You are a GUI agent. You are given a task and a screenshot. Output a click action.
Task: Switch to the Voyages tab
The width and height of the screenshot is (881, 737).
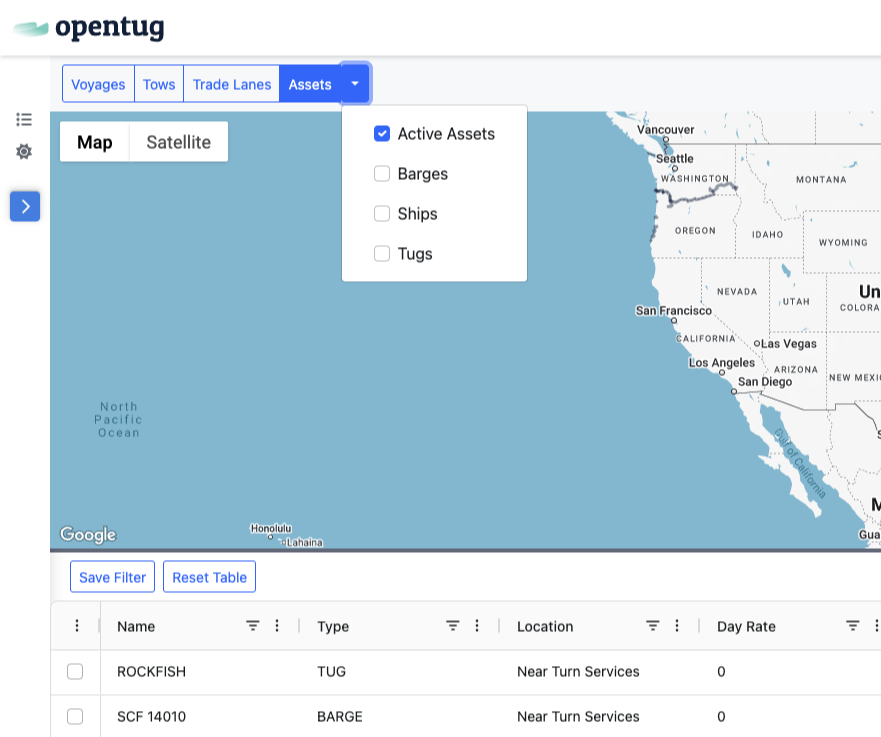tap(98, 84)
